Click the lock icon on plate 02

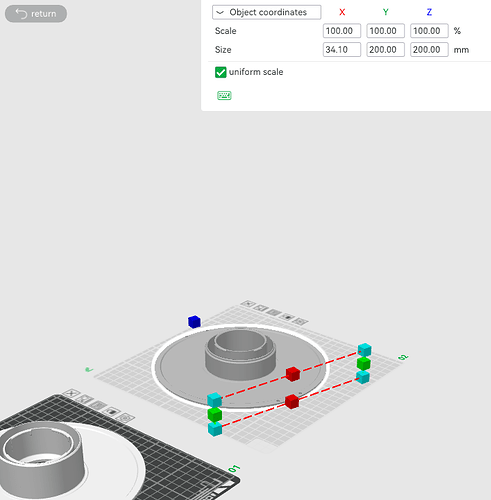click(287, 317)
